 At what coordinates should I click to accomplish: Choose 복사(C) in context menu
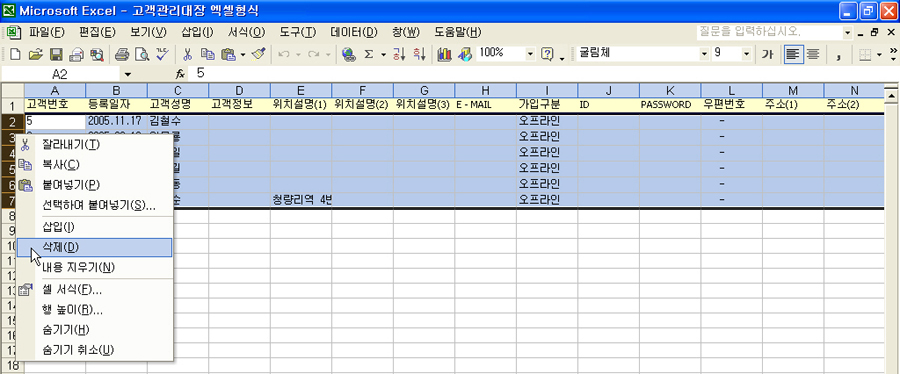pyautogui.click(x=95, y=165)
